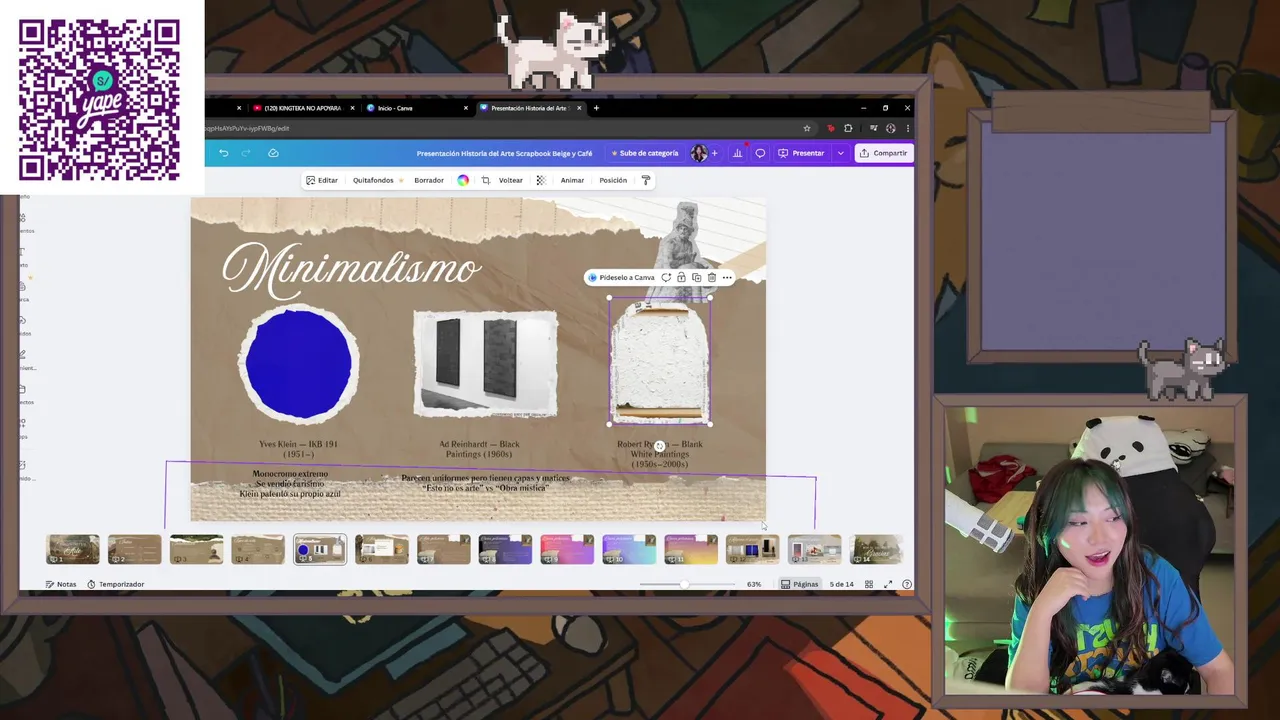
Task: Select page 14 thumbnail
Action: [876, 549]
